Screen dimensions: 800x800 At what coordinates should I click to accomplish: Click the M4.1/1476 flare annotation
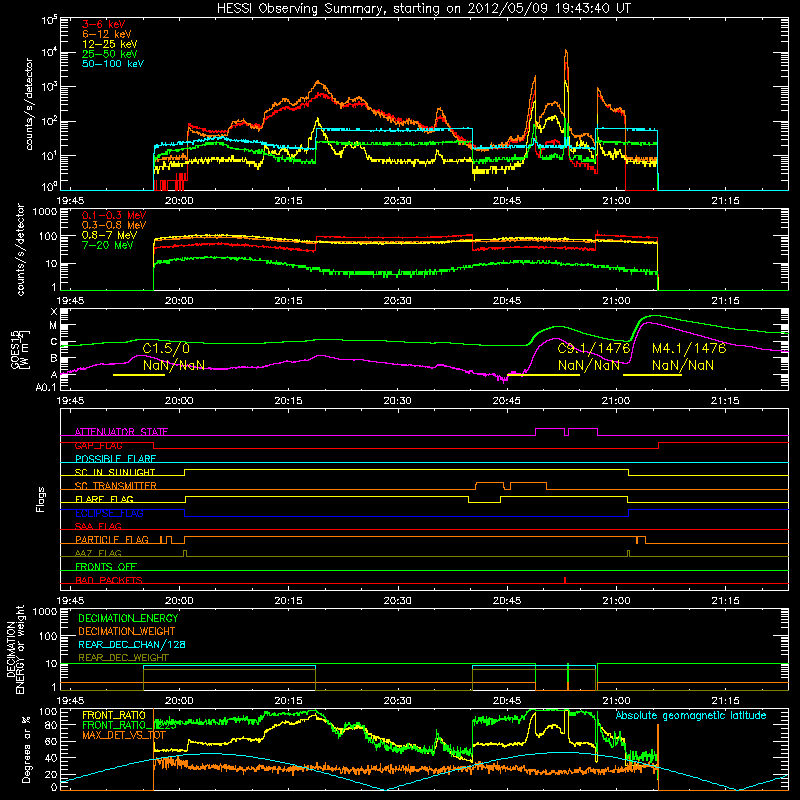pyautogui.click(x=689, y=348)
